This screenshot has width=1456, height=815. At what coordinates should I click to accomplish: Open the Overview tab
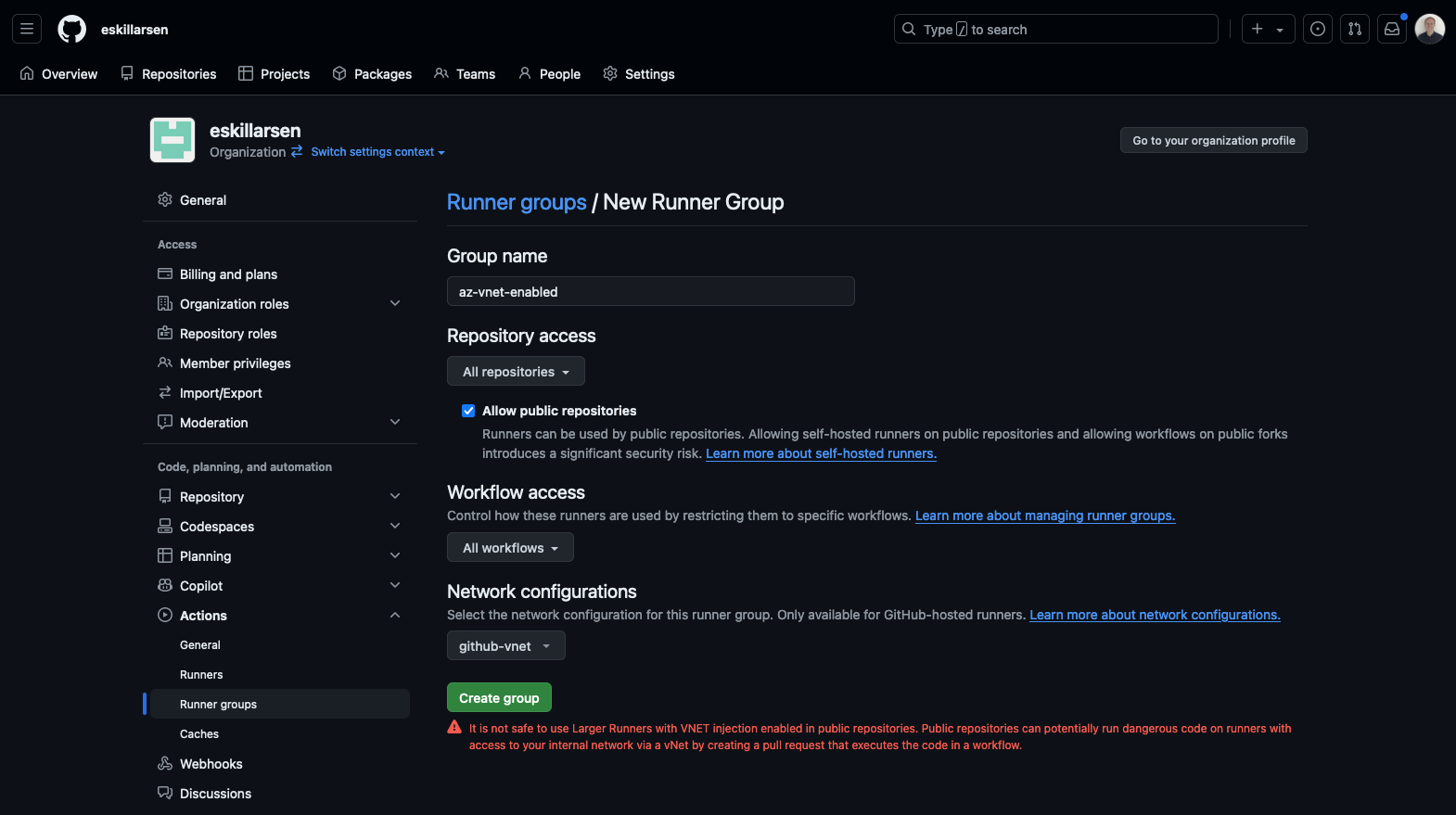click(x=58, y=73)
